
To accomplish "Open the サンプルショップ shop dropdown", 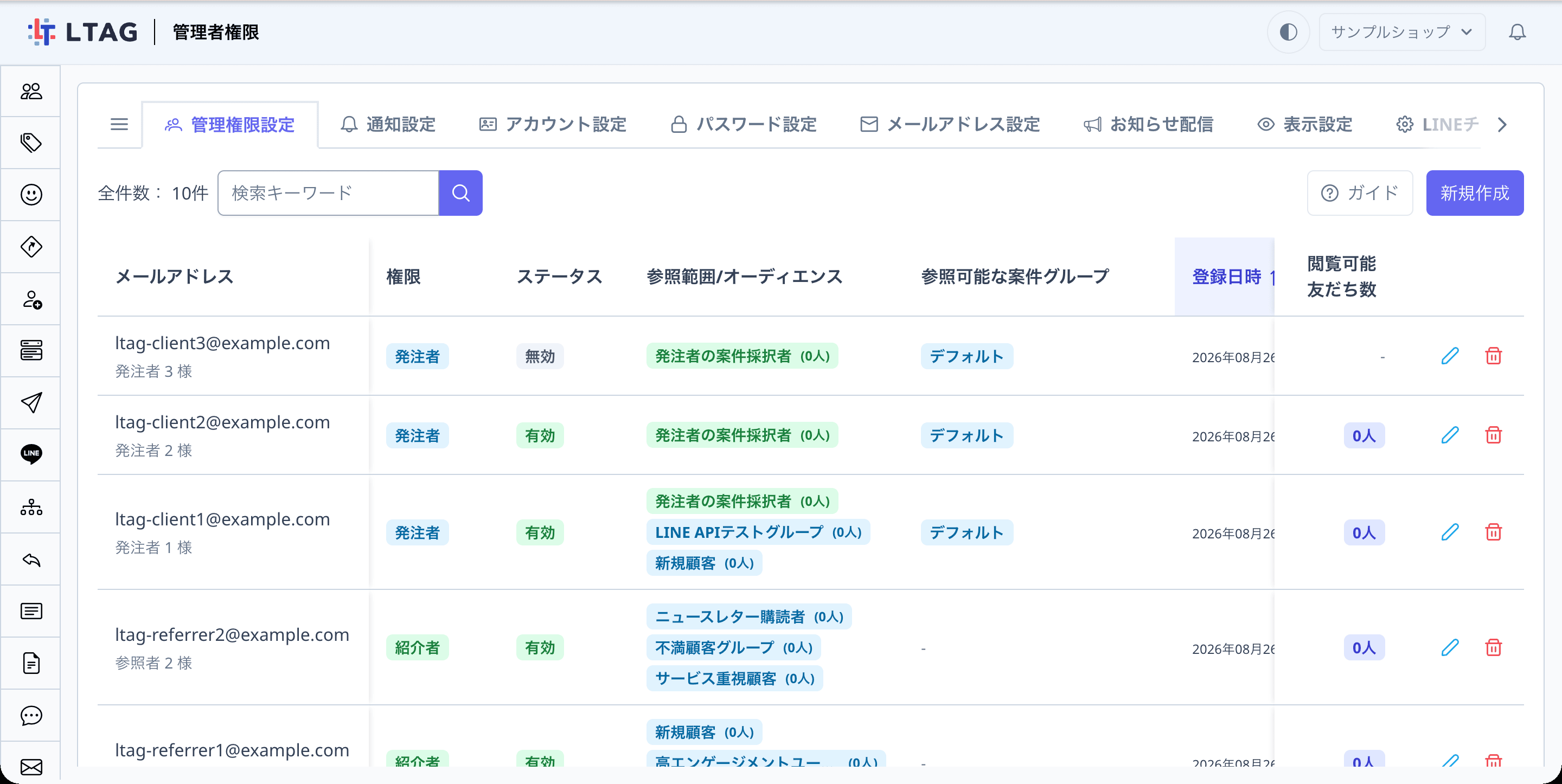I will point(1402,32).
